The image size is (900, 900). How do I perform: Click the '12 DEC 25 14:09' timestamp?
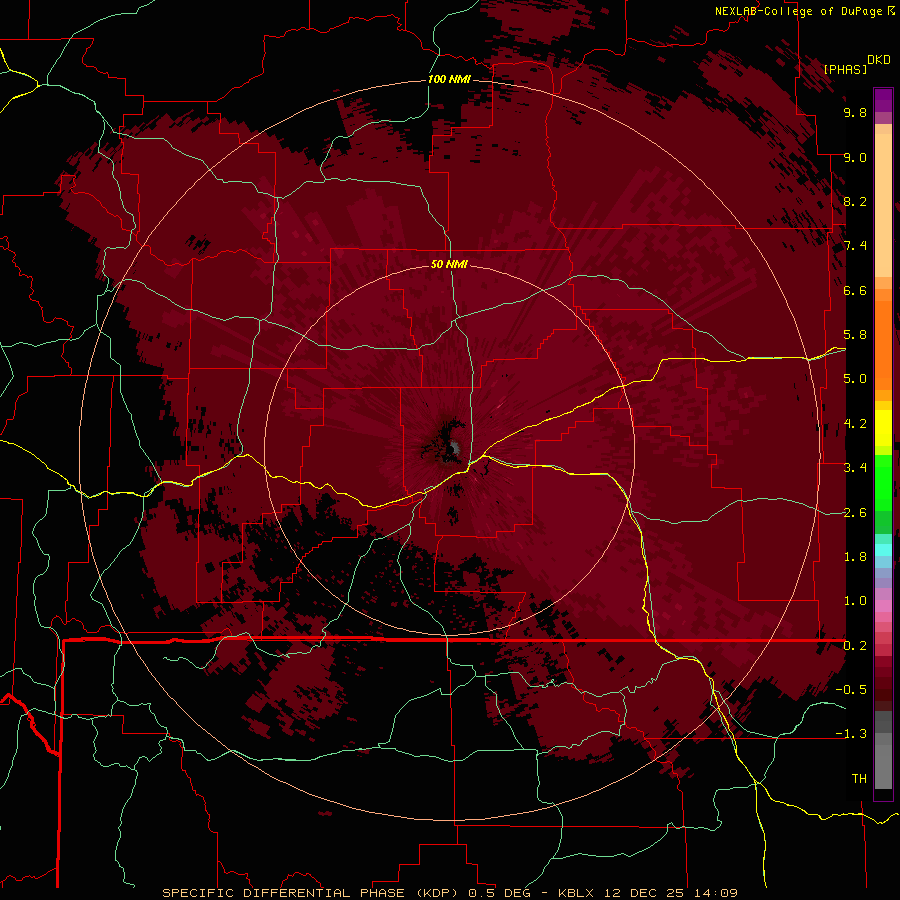(670, 893)
